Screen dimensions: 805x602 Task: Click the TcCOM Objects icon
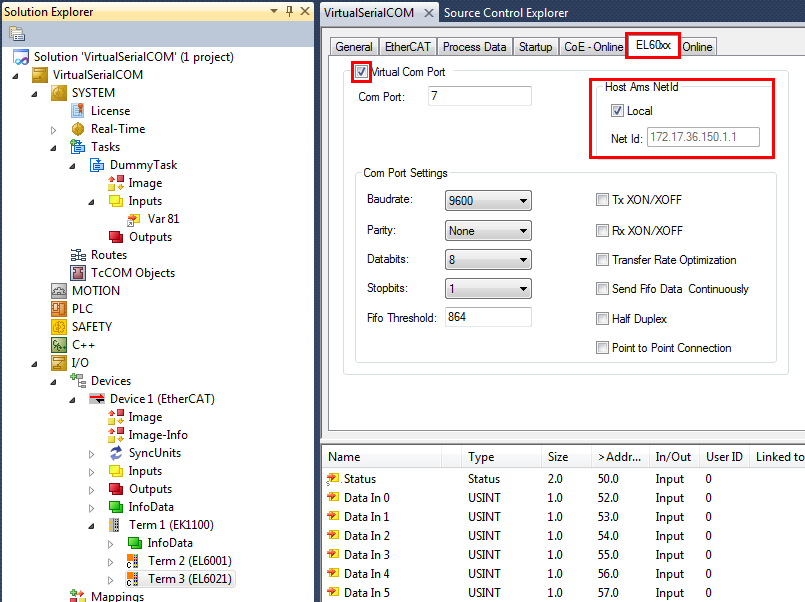point(78,273)
